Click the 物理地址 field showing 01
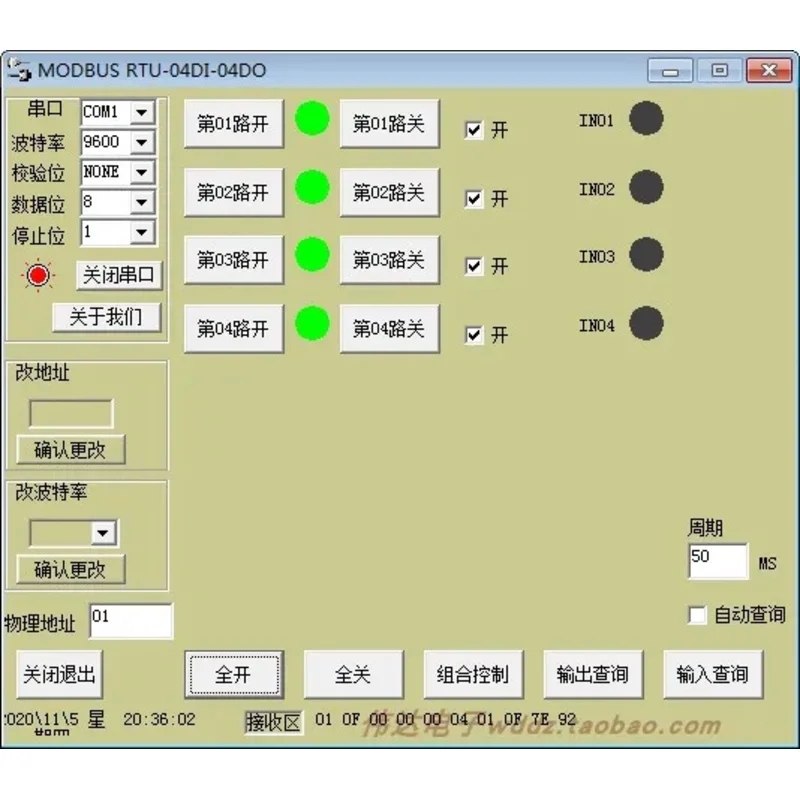800x800 pixels. (x=131, y=621)
